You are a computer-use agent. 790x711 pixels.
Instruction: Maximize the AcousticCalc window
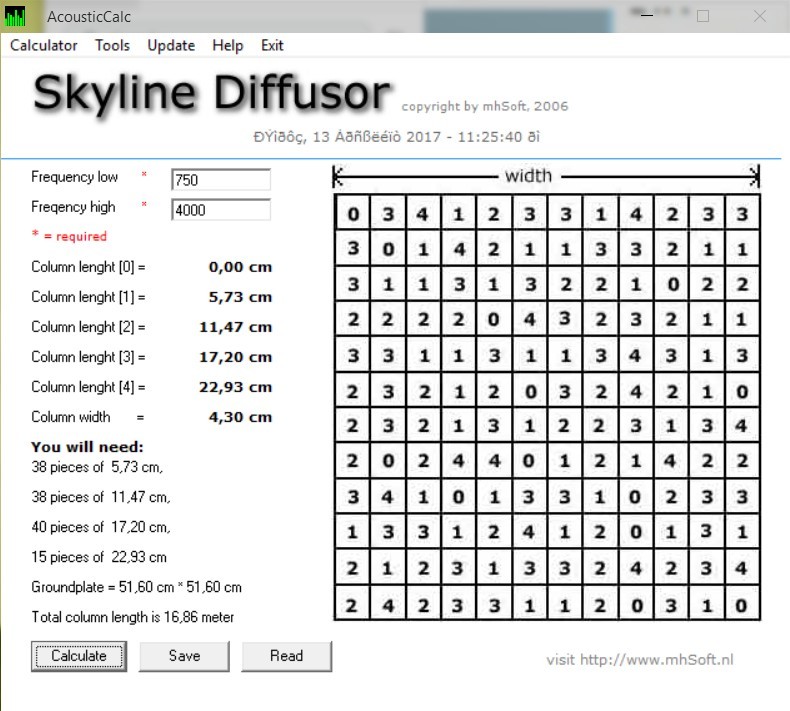click(703, 16)
